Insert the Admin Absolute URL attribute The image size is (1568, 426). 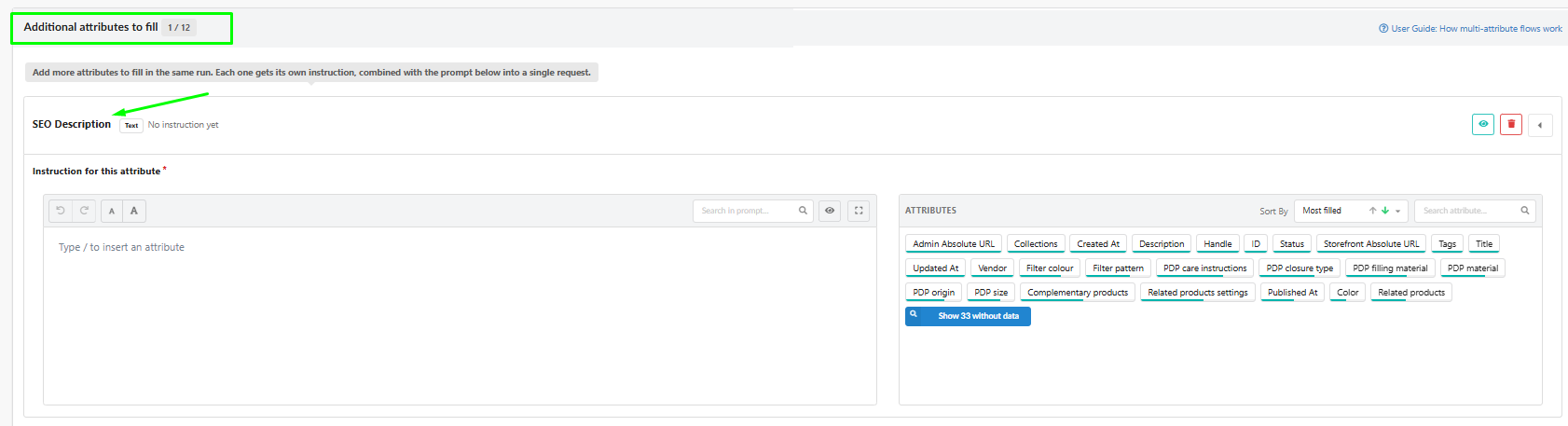coord(954,243)
